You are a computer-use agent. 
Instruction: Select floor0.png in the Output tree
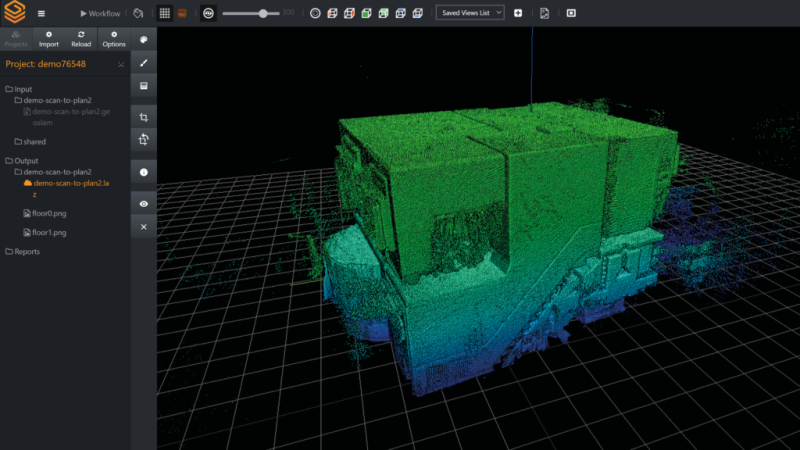coord(50,213)
